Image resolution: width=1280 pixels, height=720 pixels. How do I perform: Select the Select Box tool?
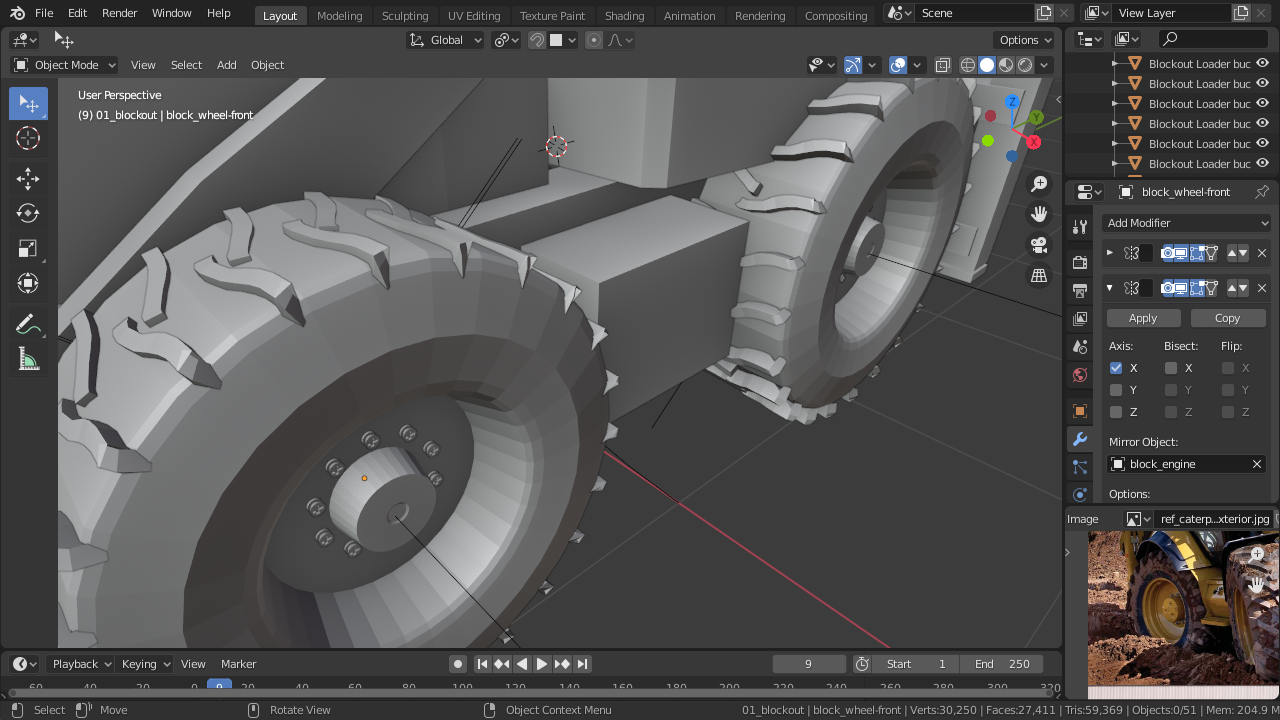point(28,104)
